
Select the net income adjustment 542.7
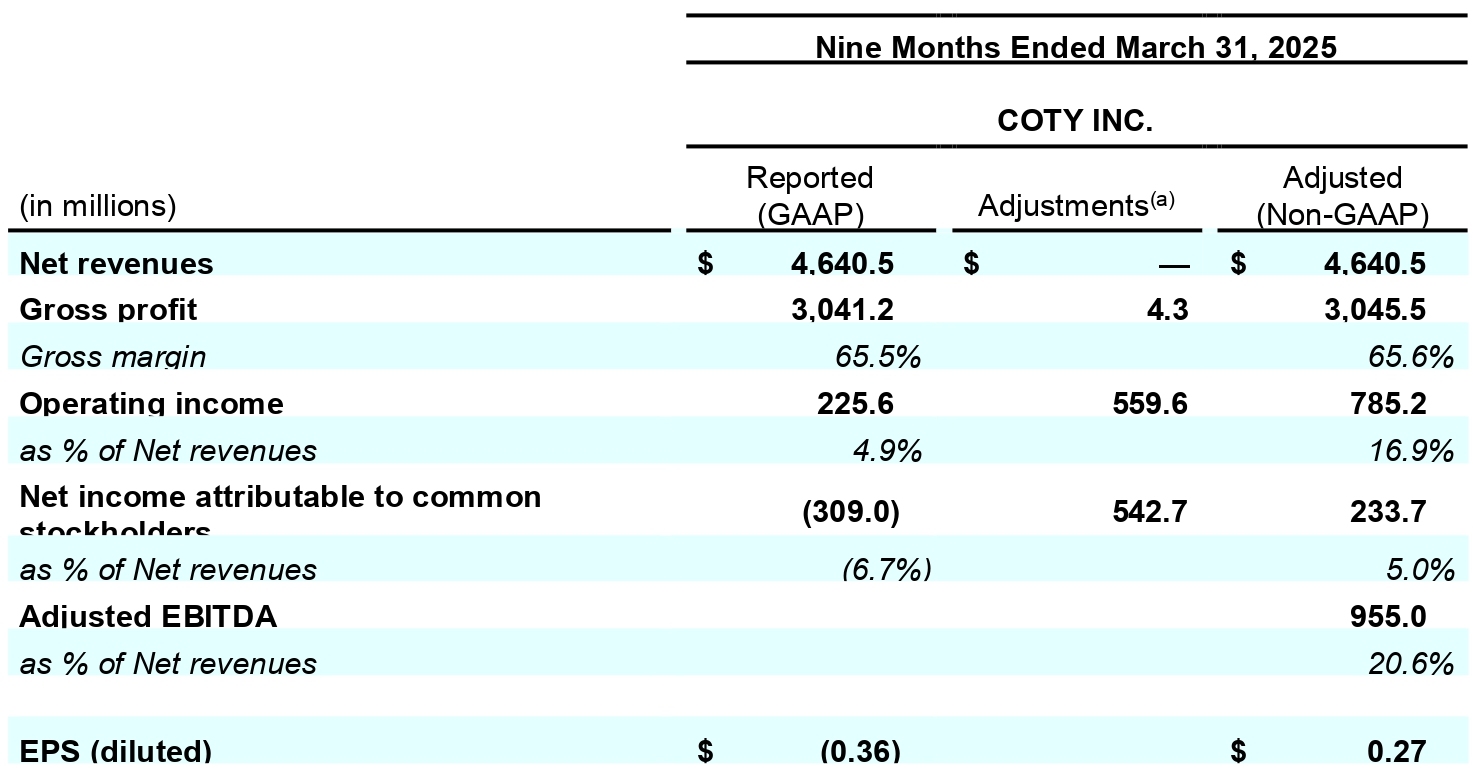click(1150, 512)
